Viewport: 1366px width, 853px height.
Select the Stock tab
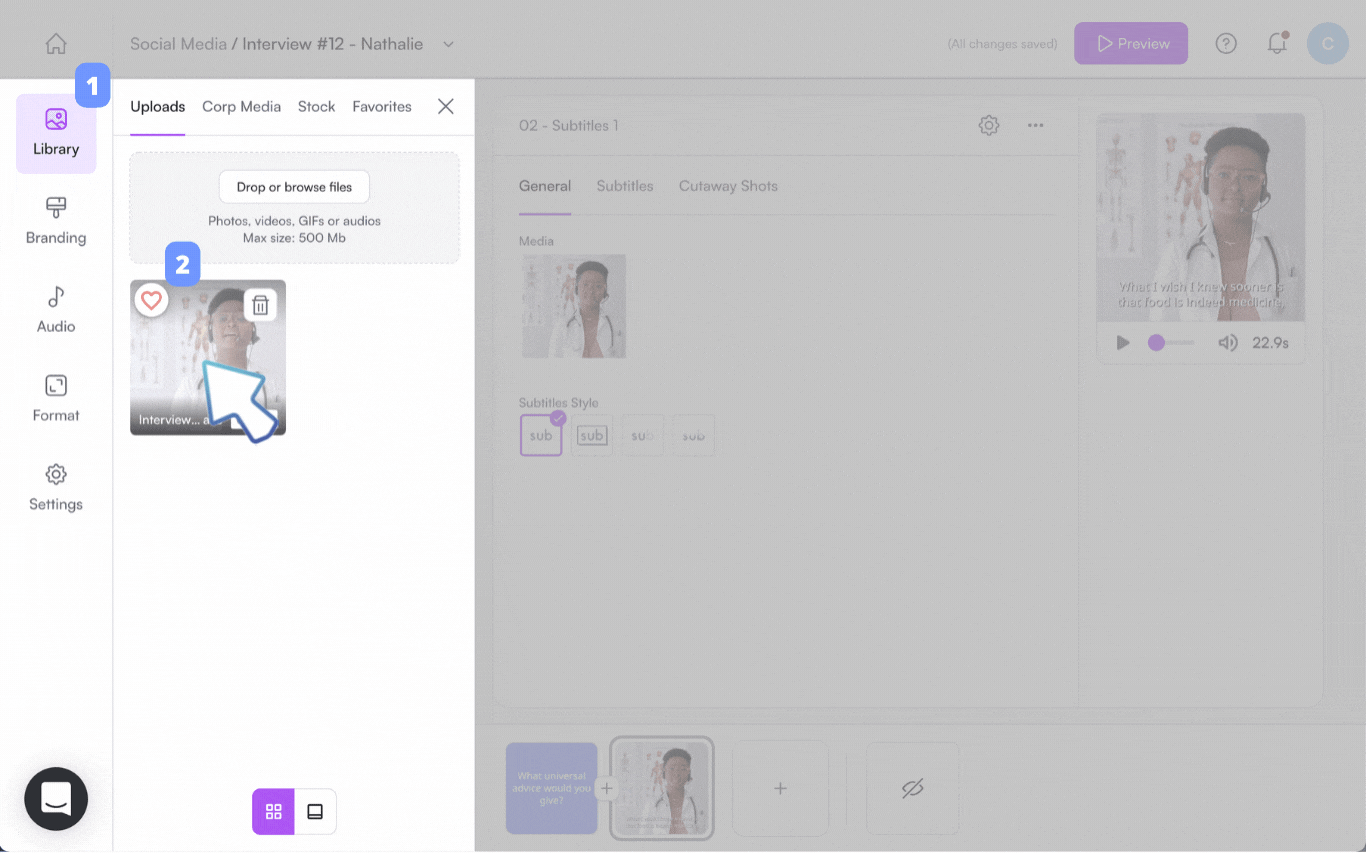pos(316,107)
